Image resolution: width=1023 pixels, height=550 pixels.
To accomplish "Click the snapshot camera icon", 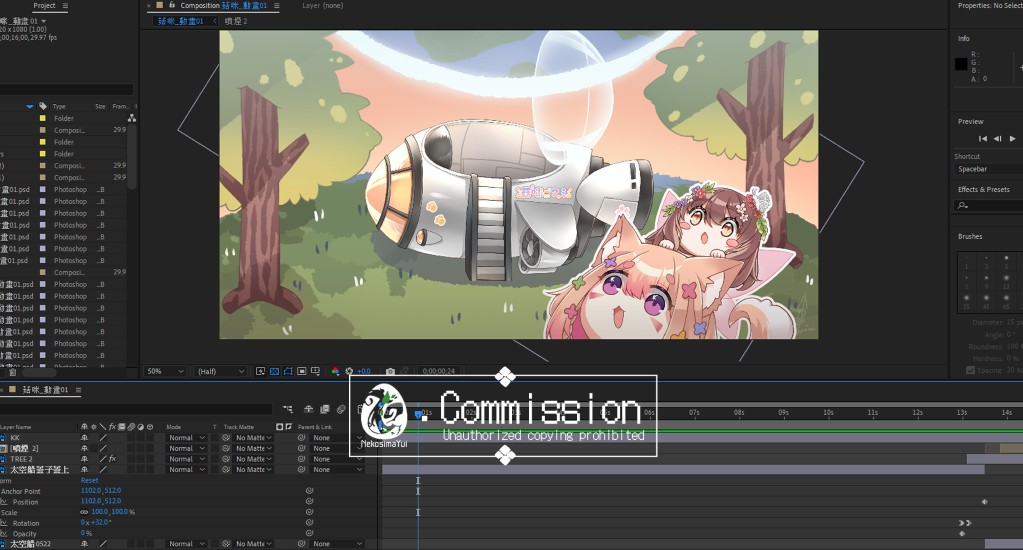I will (x=390, y=371).
